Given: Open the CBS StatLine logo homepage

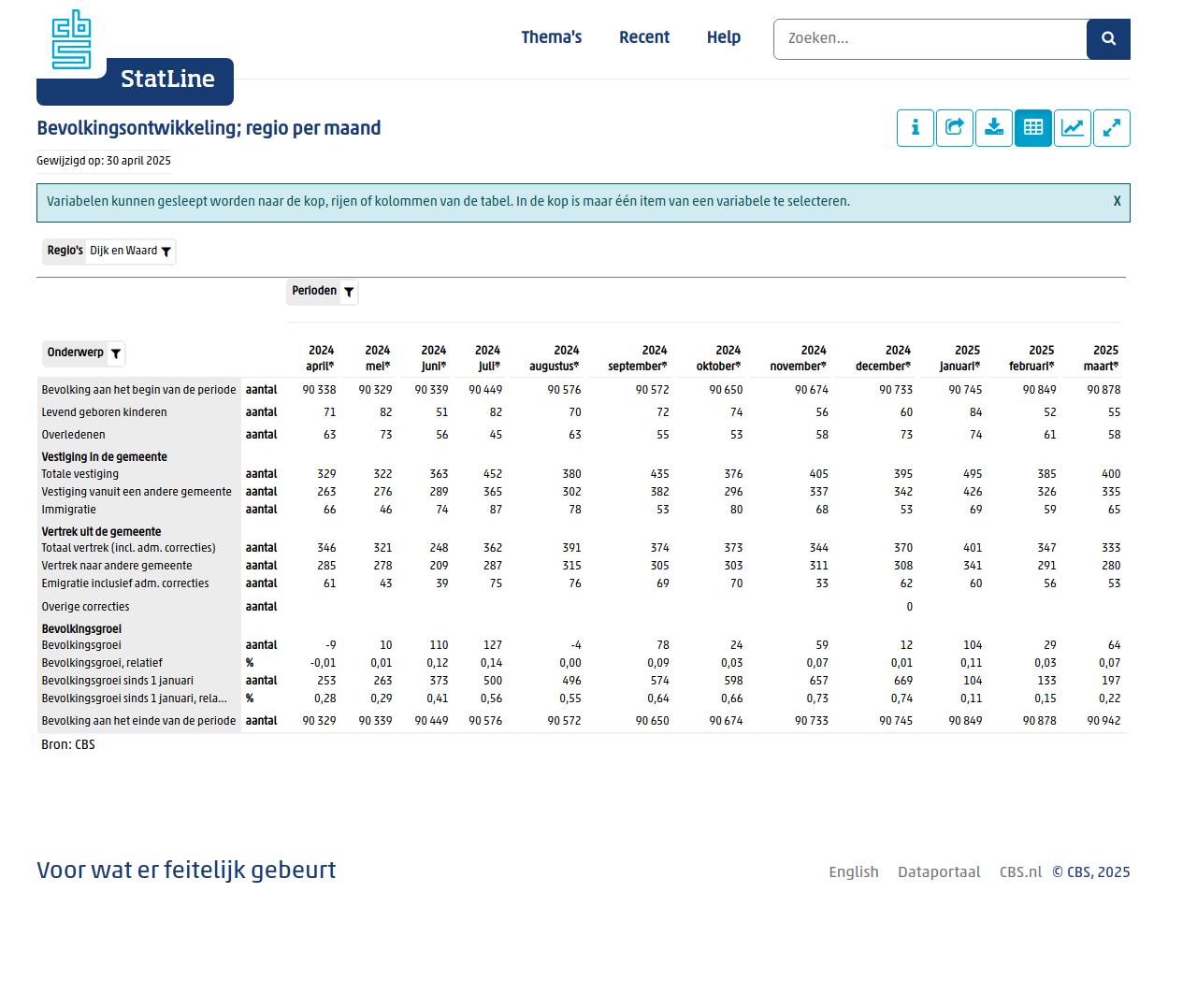Looking at the screenshot, I should pyautogui.click(x=135, y=58).
